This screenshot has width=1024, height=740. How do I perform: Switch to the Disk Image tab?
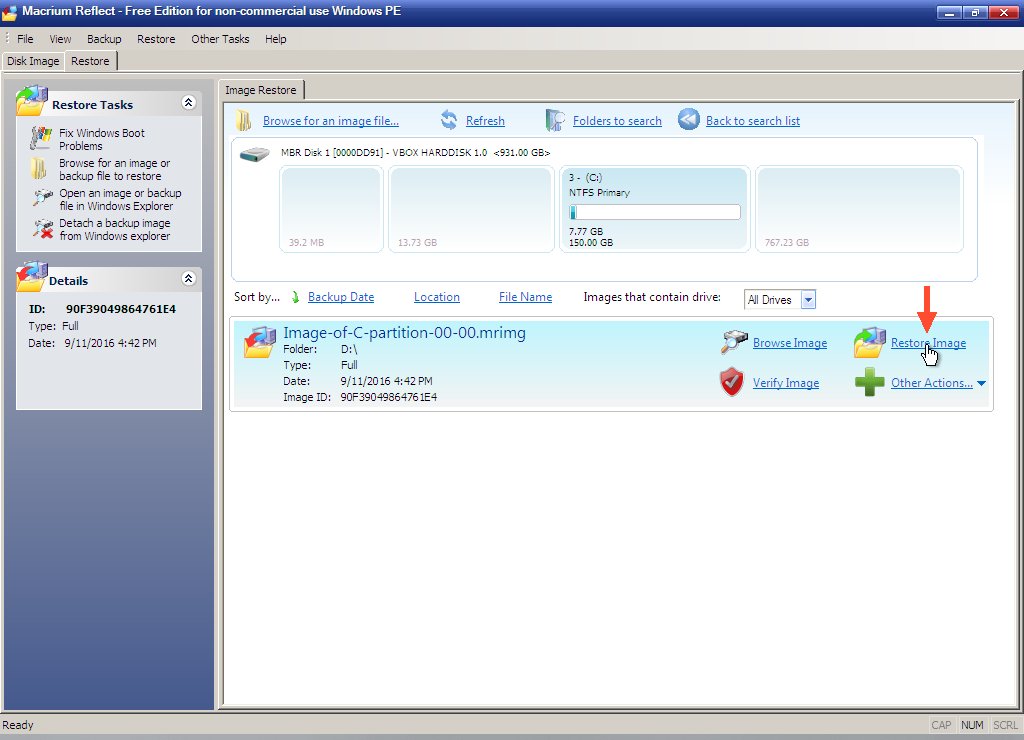click(33, 61)
